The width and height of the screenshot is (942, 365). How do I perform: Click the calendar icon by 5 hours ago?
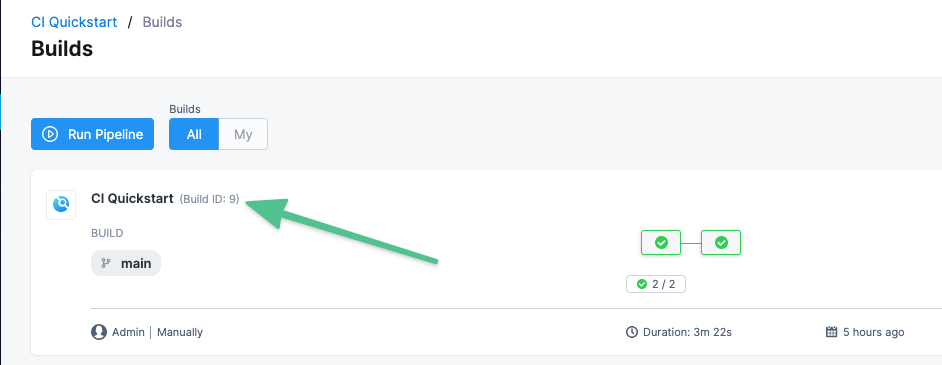[831, 332]
